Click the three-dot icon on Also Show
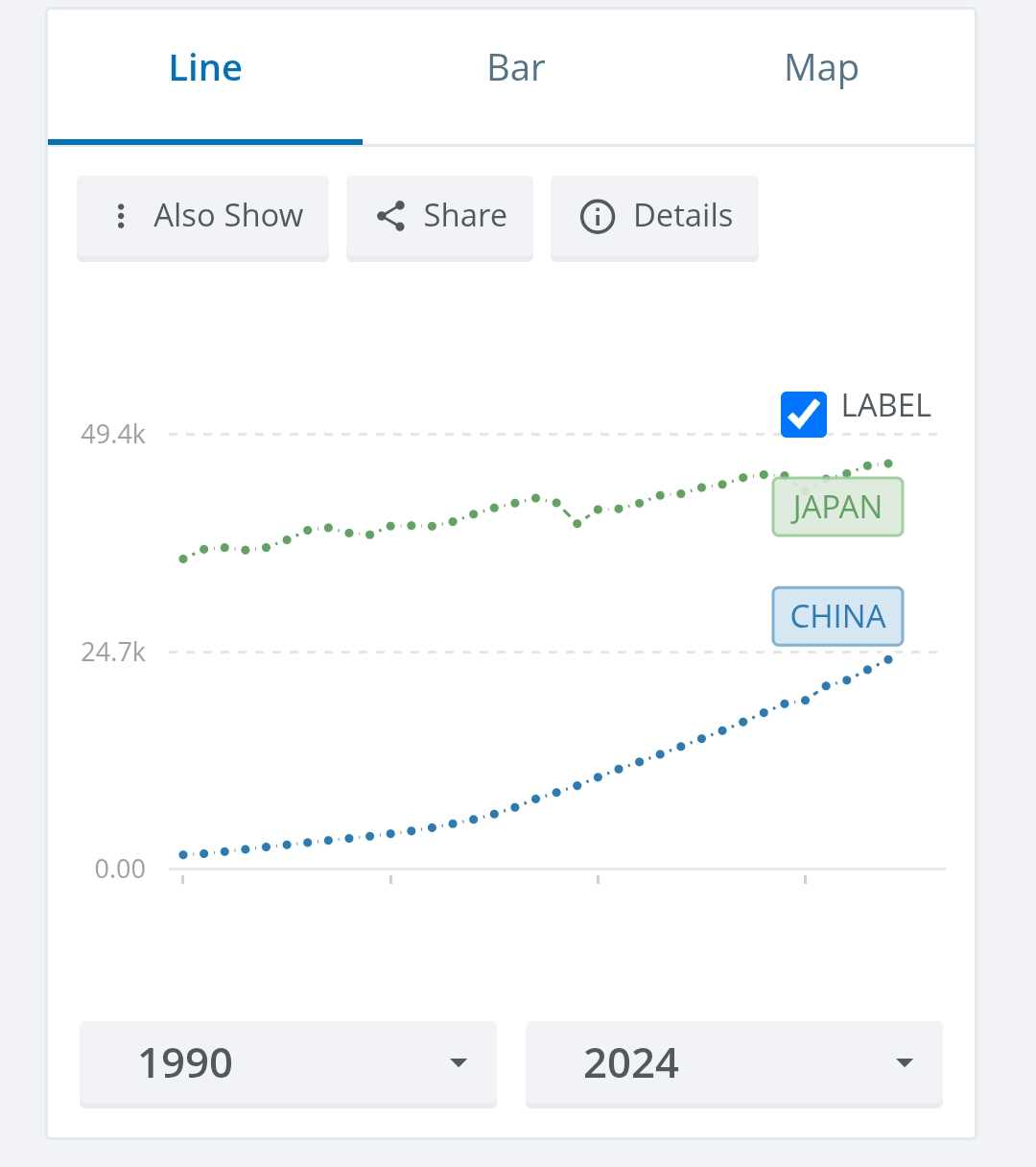Screen dimensions: 1036x1167 coord(121,216)
